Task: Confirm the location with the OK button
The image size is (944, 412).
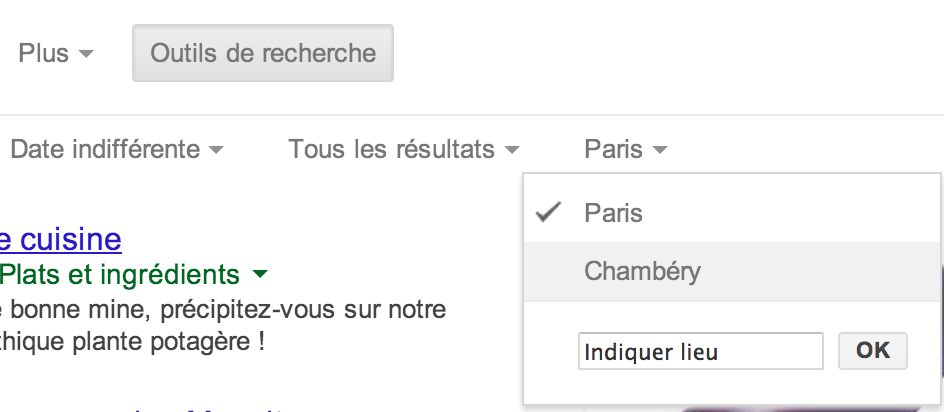Action: [872, 351]
